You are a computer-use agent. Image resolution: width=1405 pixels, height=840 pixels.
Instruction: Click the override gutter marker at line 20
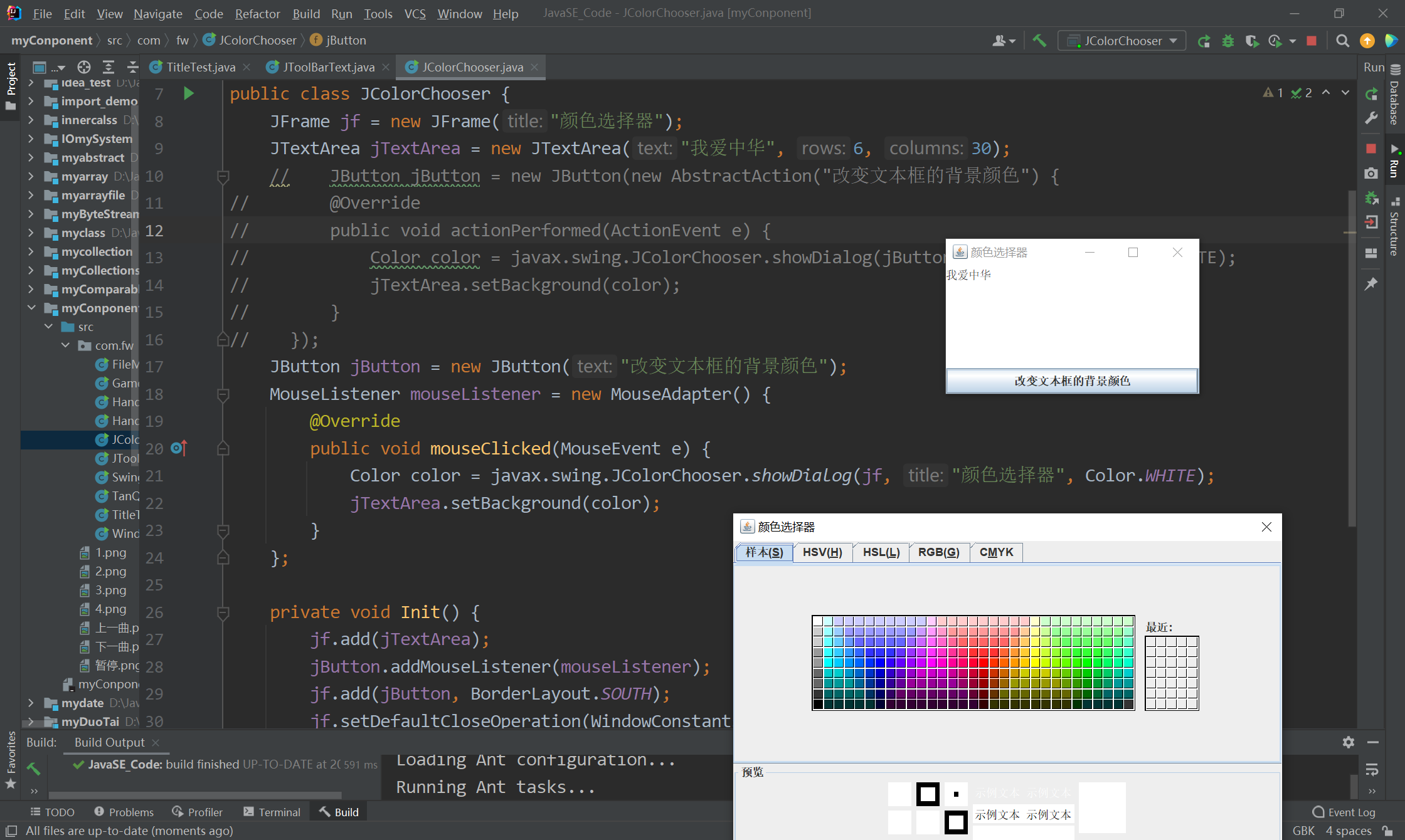[179, 448]
